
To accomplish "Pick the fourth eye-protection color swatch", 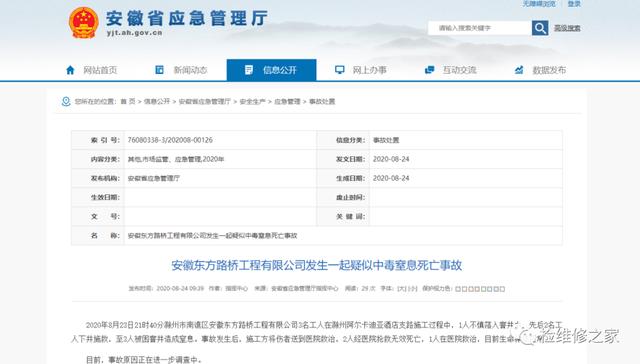I will (477, 289).
